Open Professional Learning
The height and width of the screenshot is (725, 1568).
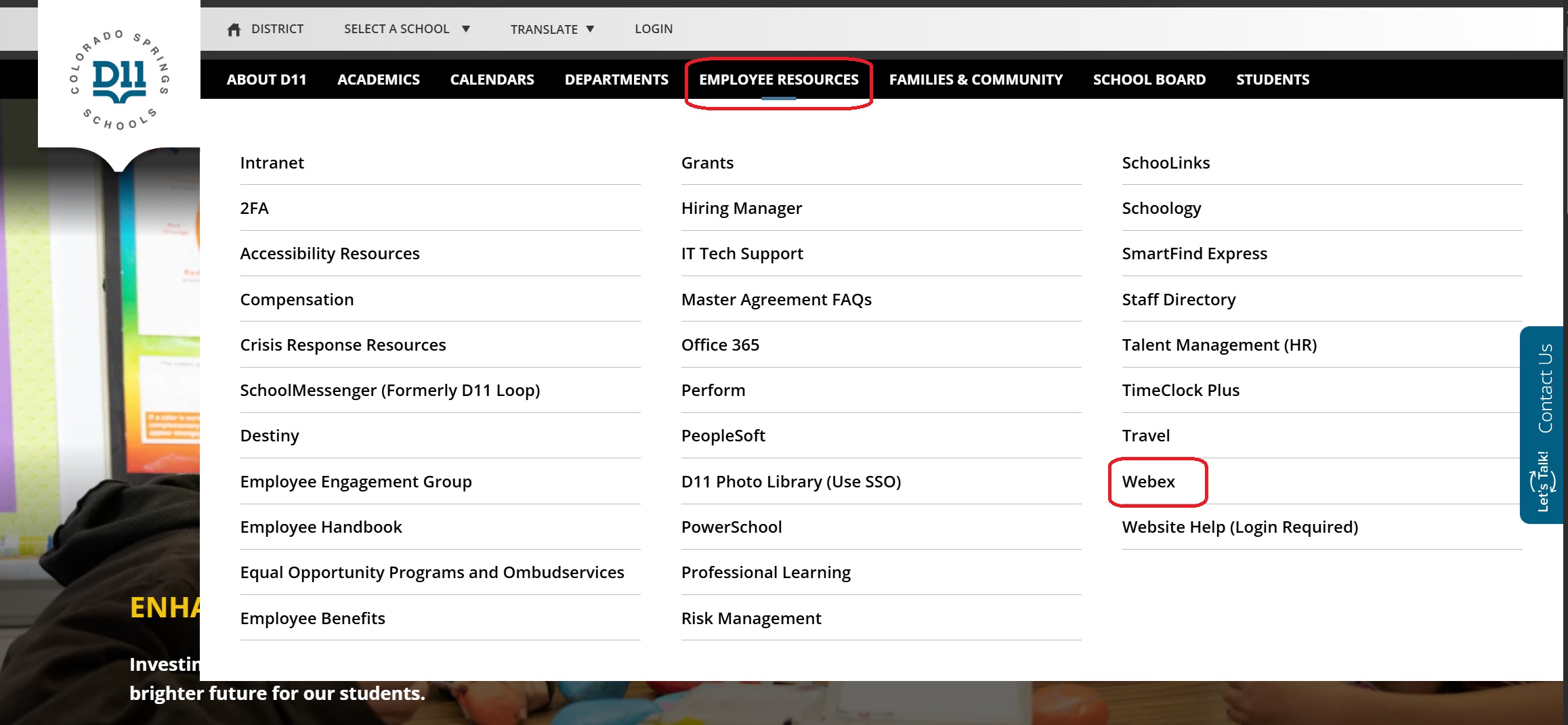[766, 572]
